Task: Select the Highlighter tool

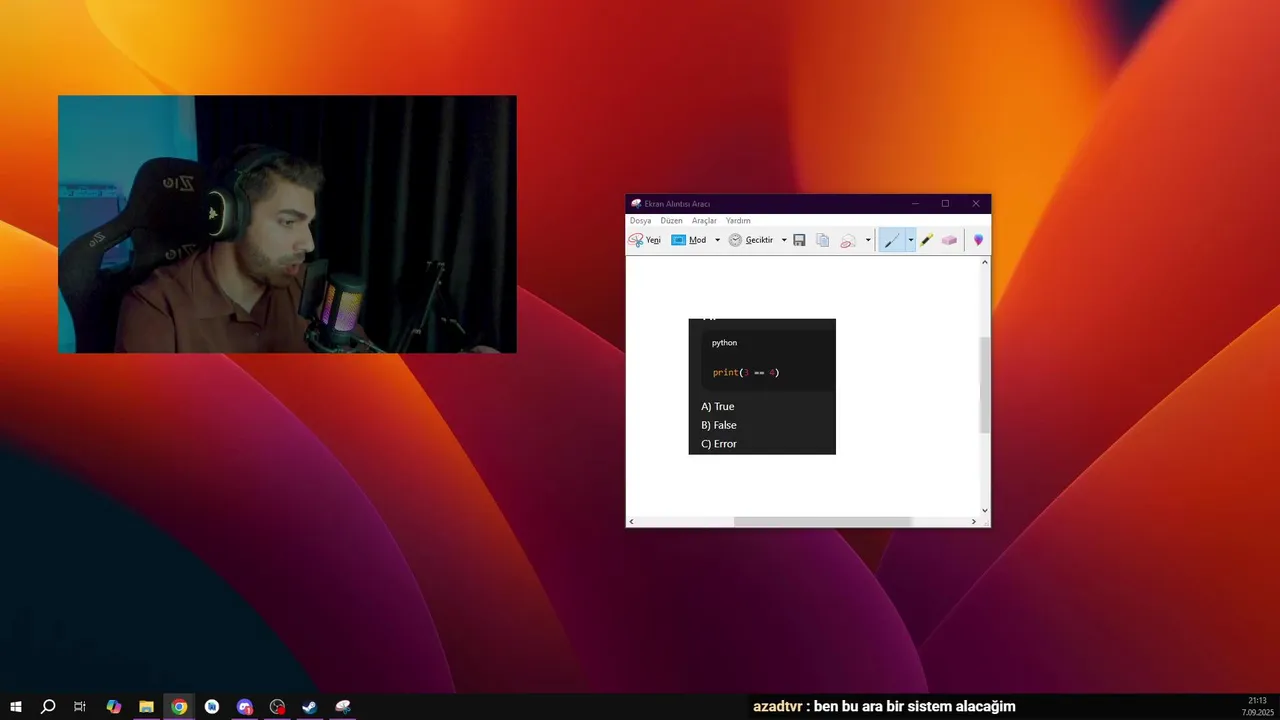Action: point(927,240)
